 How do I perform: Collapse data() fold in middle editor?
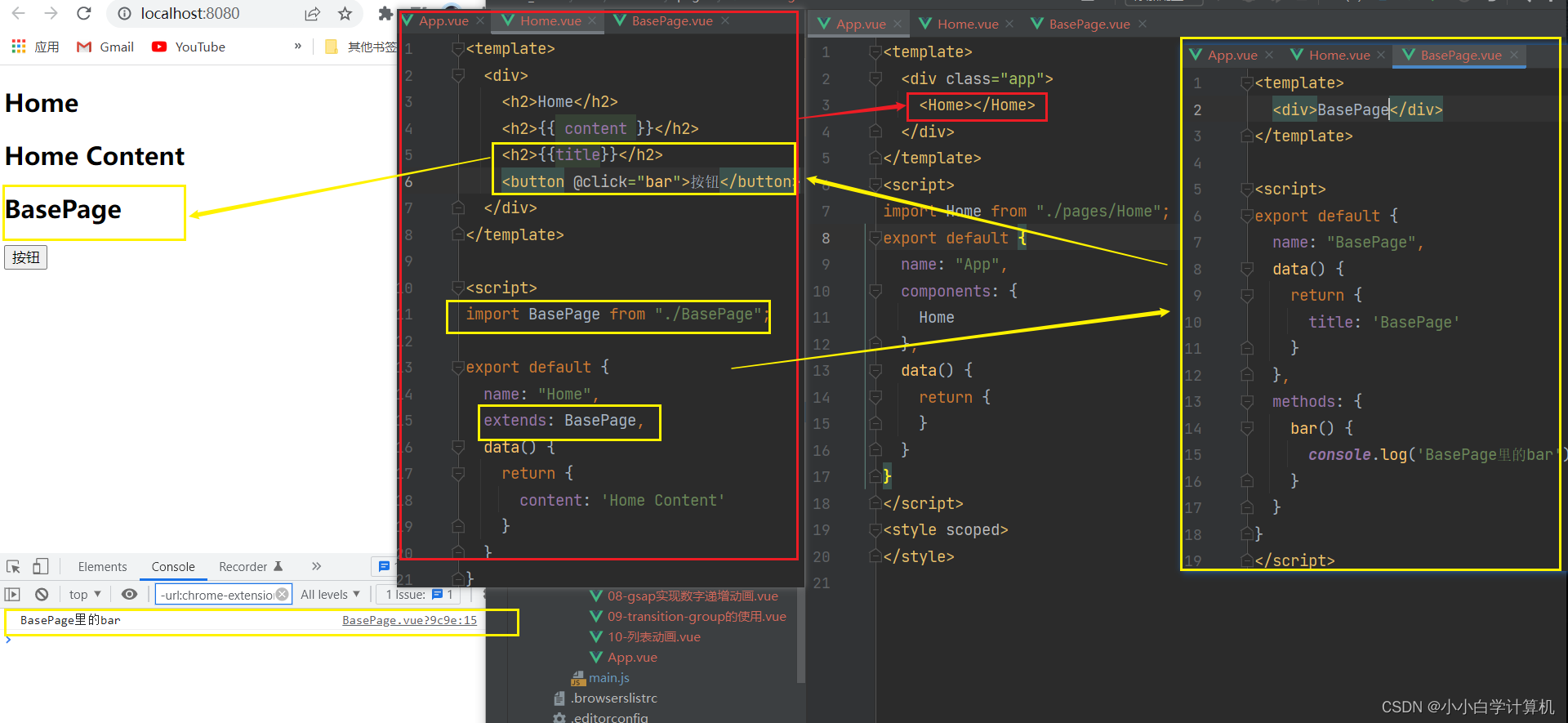click(x=875, y=371)
